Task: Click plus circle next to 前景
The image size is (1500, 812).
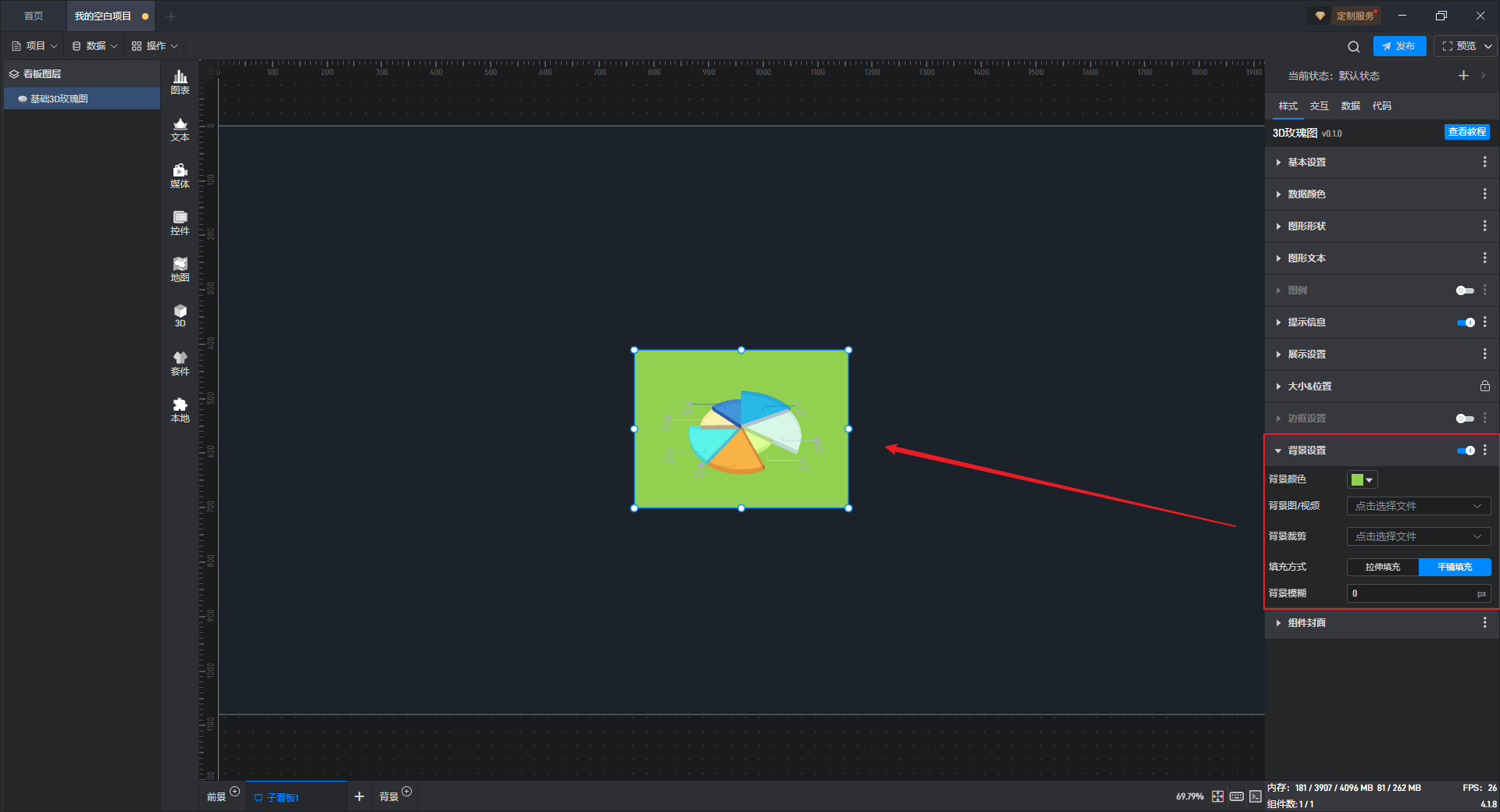Action: click(x=235, y=792)
